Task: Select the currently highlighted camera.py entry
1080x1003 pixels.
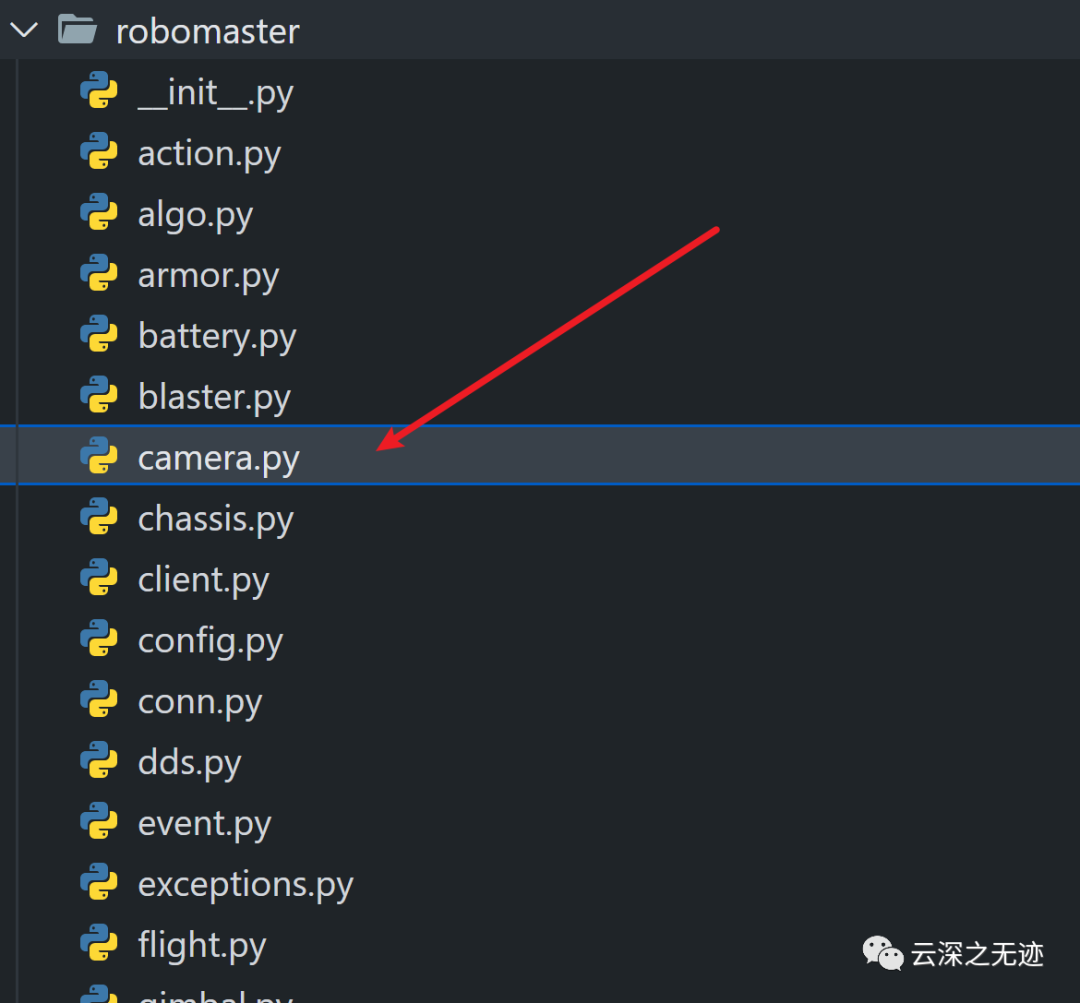Action: pos(218,457)
